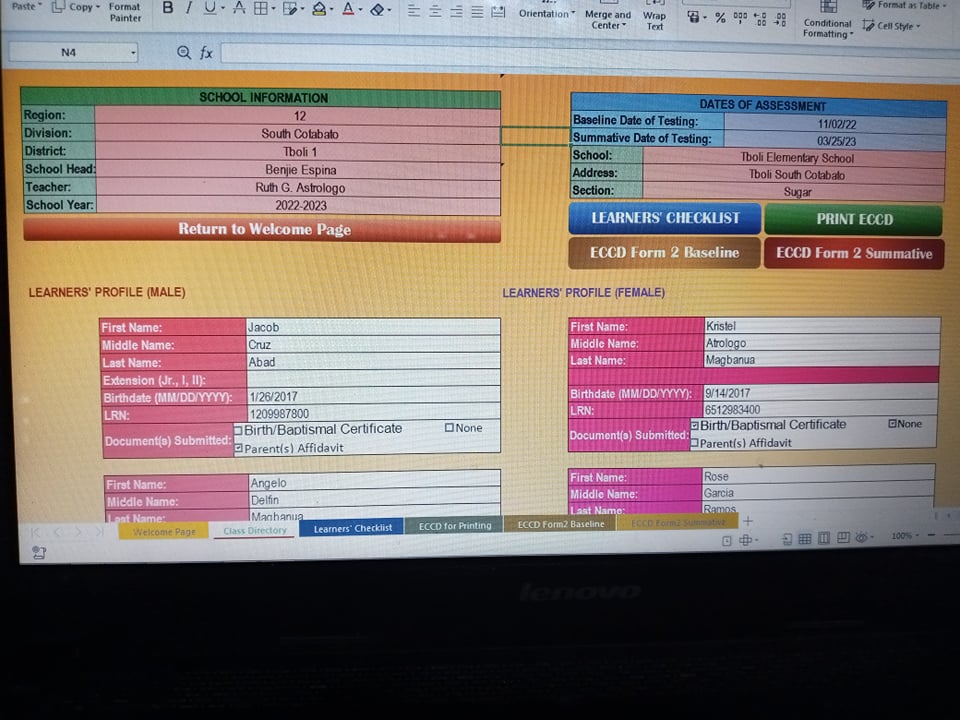The width and height of the screenshot is (960, 720).
Task: Select Jacob's first name cell
Action: click(x=373, y=327)
